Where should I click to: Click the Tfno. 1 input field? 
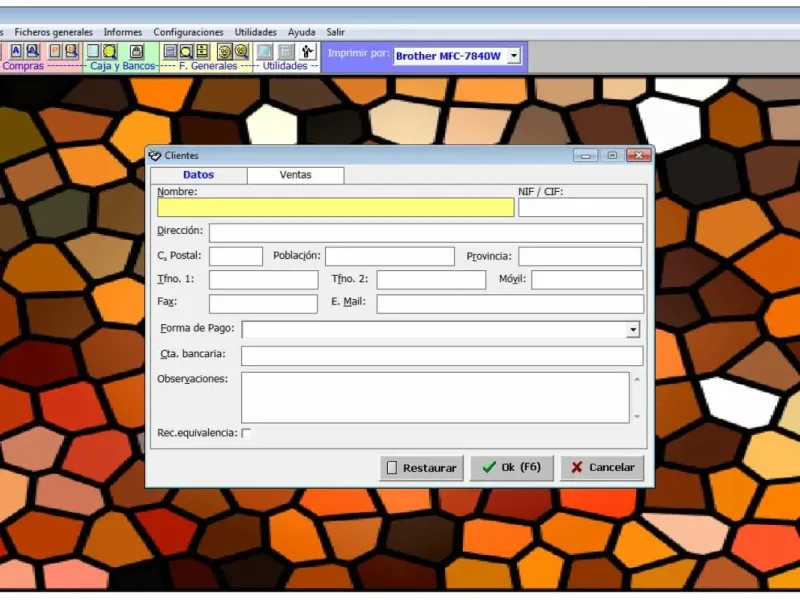pyautogui.click(x=264, y=280)
